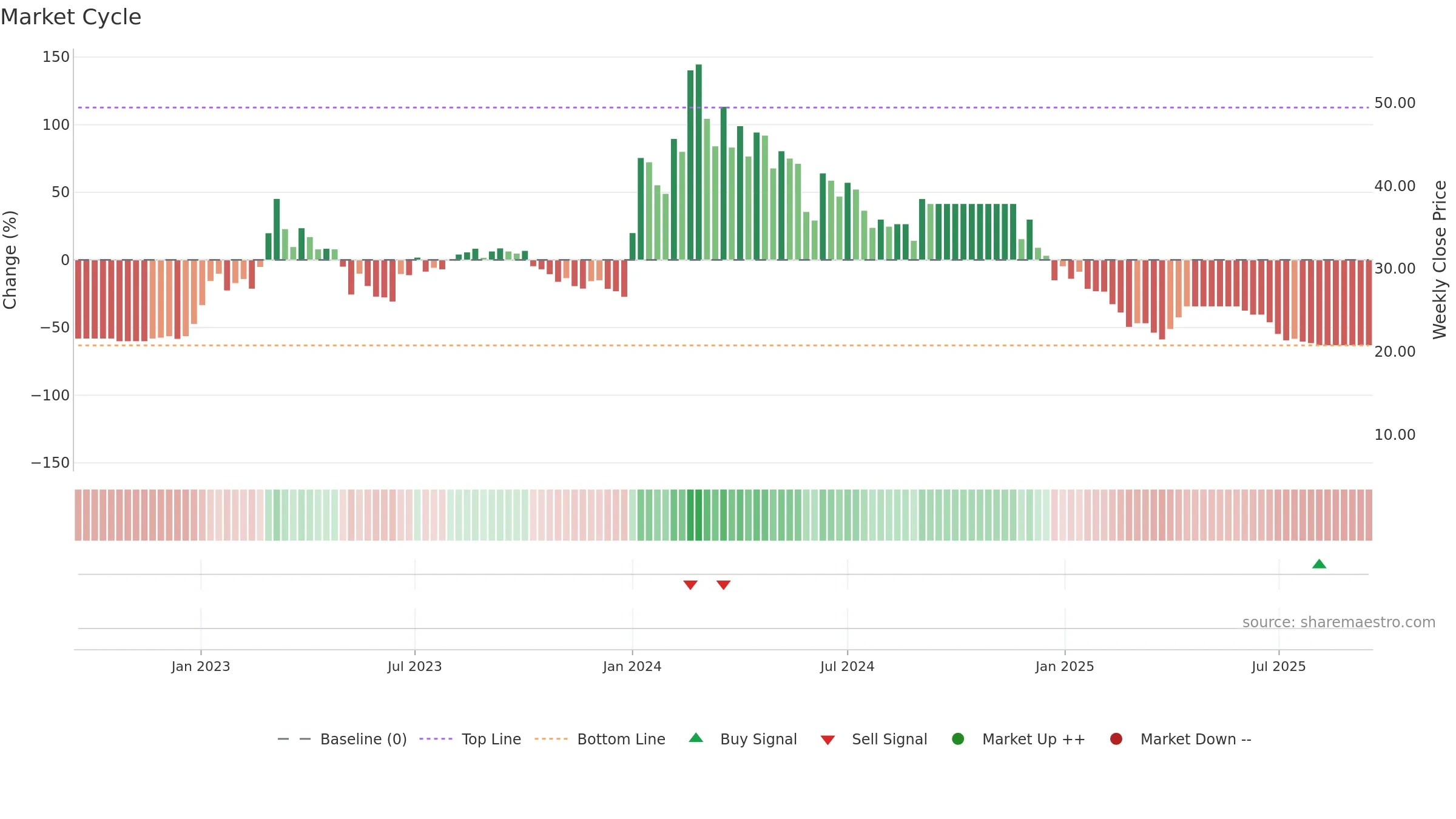
Task: Click the Jul 2023 axis label
Action: pos(415,667)
